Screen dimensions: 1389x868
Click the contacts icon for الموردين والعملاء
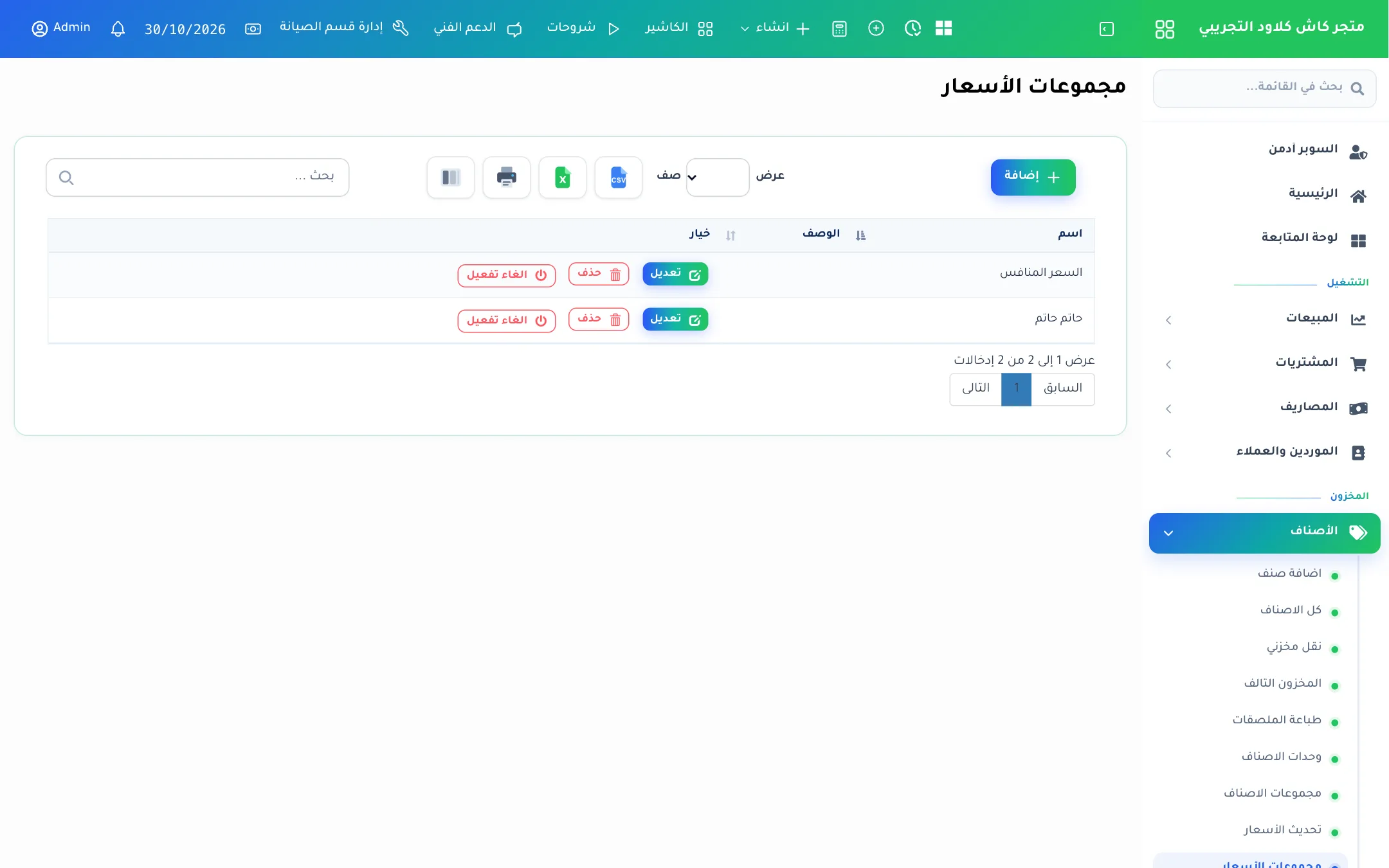coord(1358,453)
